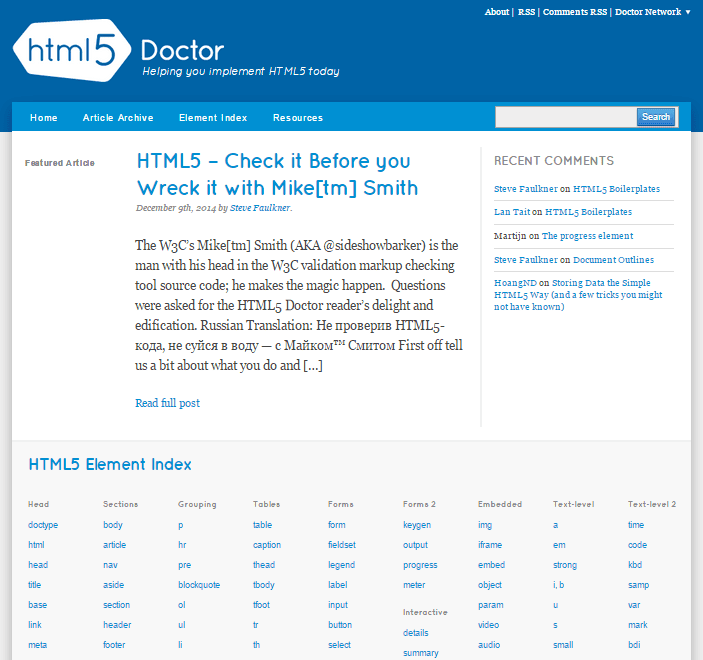Open the button element link

point(340,625)
